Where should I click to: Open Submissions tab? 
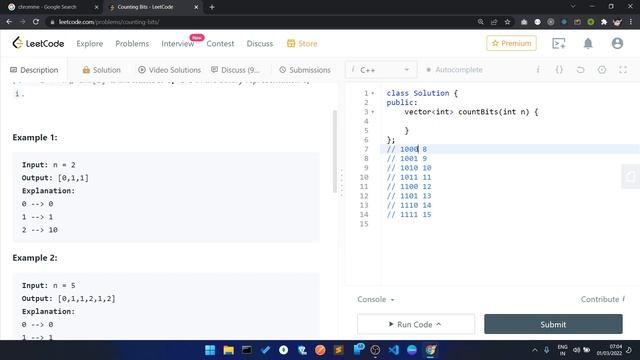pyautogui.click(x=305, y=70)
